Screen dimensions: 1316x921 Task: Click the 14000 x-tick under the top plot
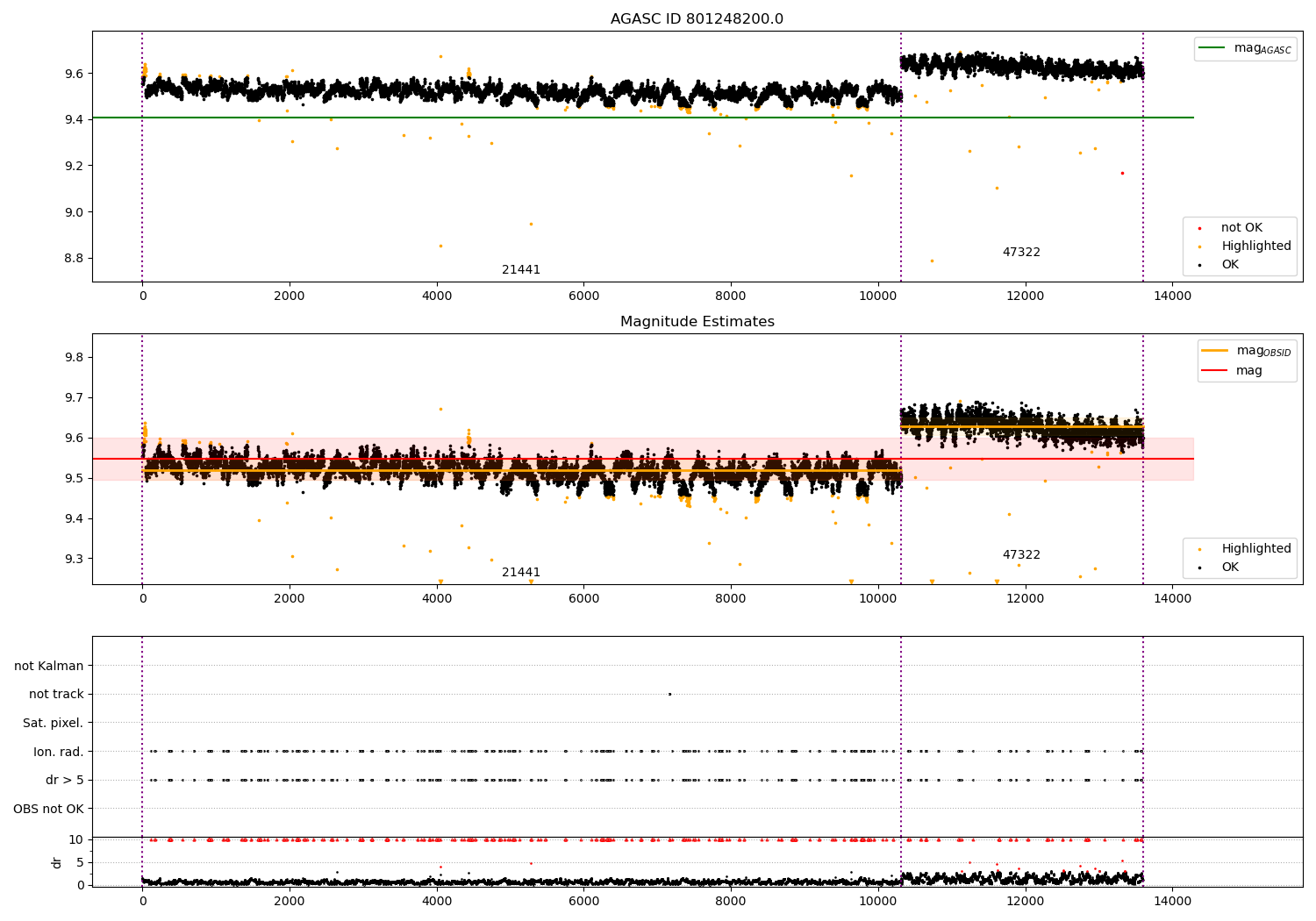1172,296
